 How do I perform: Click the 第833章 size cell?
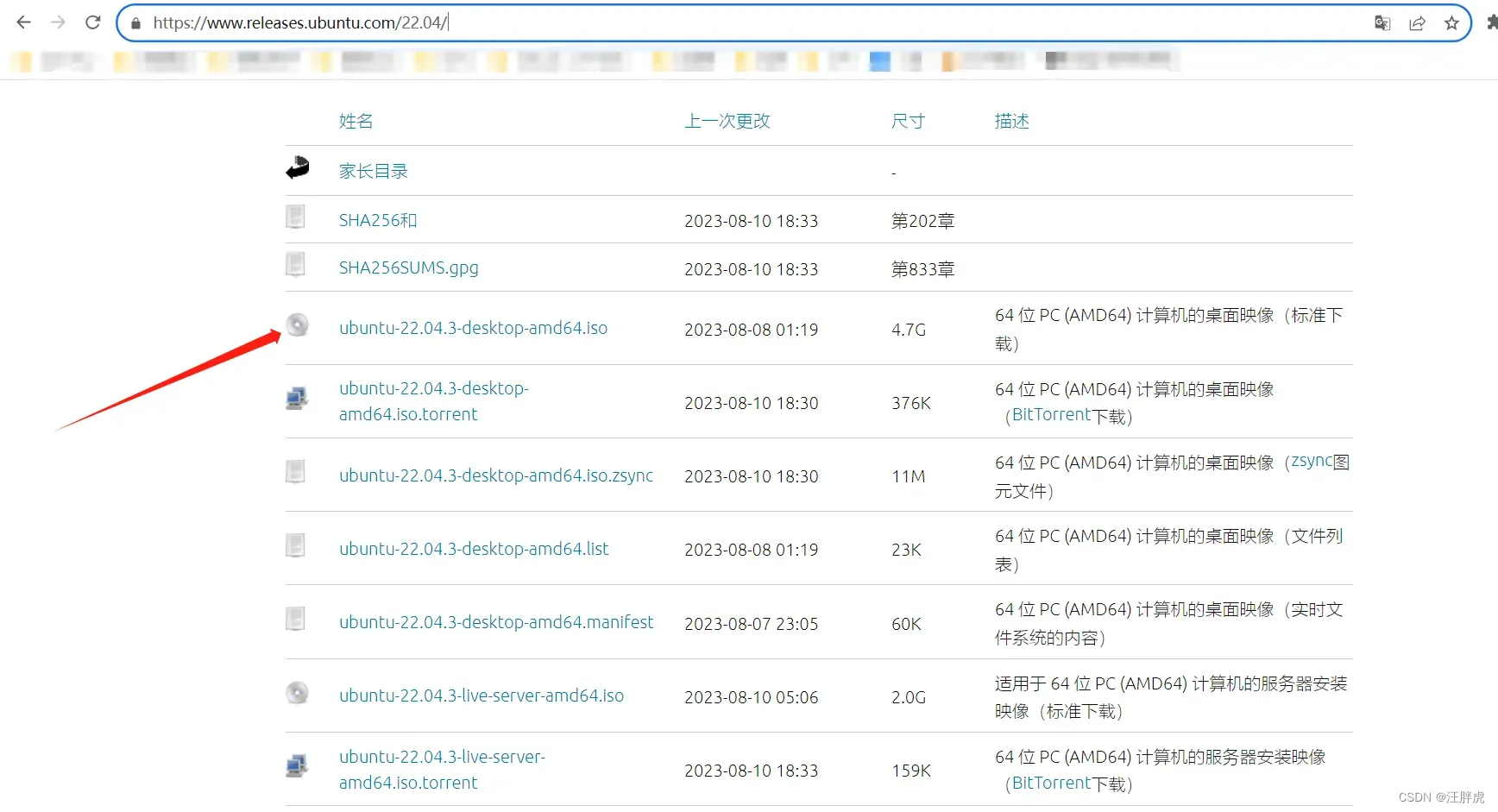point(922,269)
